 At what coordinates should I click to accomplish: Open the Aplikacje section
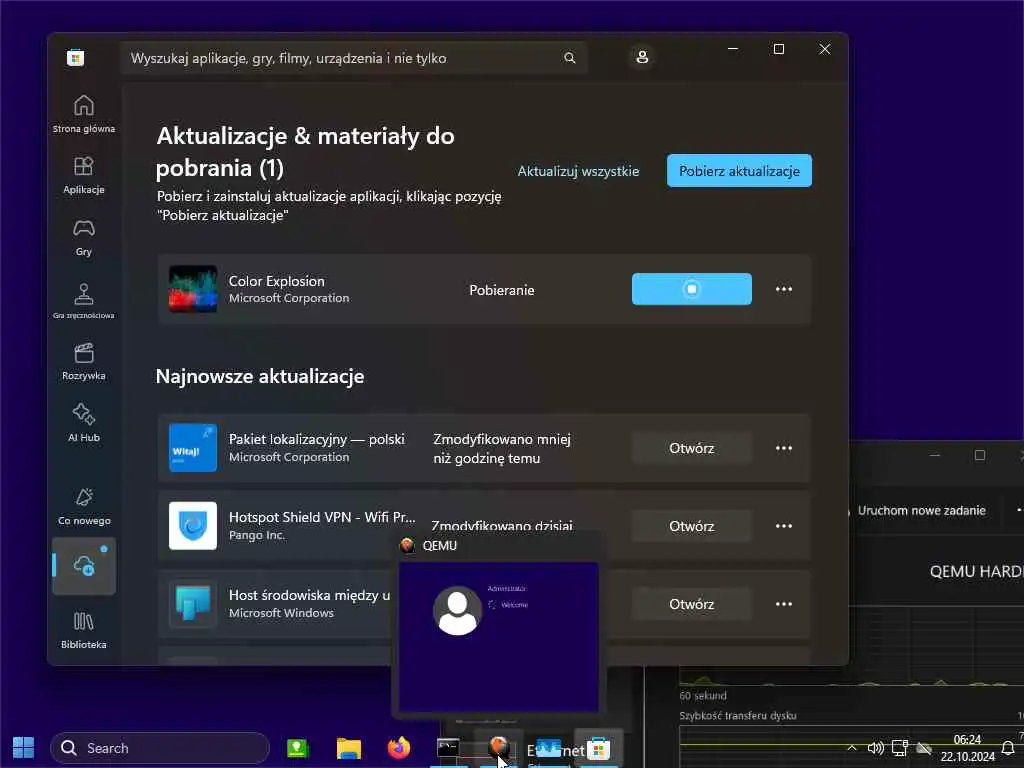pos(84,175)
